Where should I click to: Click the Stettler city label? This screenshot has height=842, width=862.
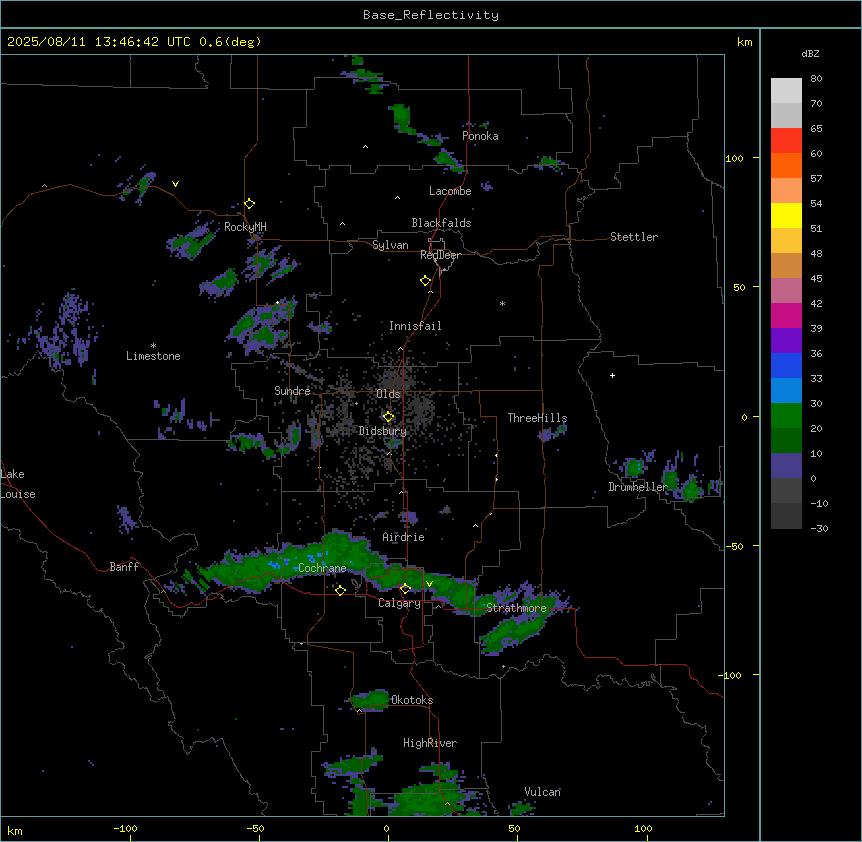coord(634,237)
